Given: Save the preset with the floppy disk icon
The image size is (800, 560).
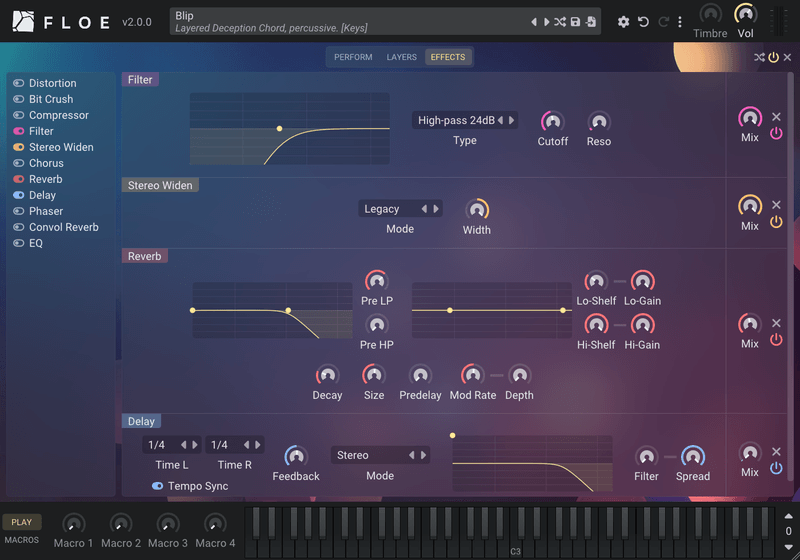Looking at the screenshot, I should [x=575, y=22].
